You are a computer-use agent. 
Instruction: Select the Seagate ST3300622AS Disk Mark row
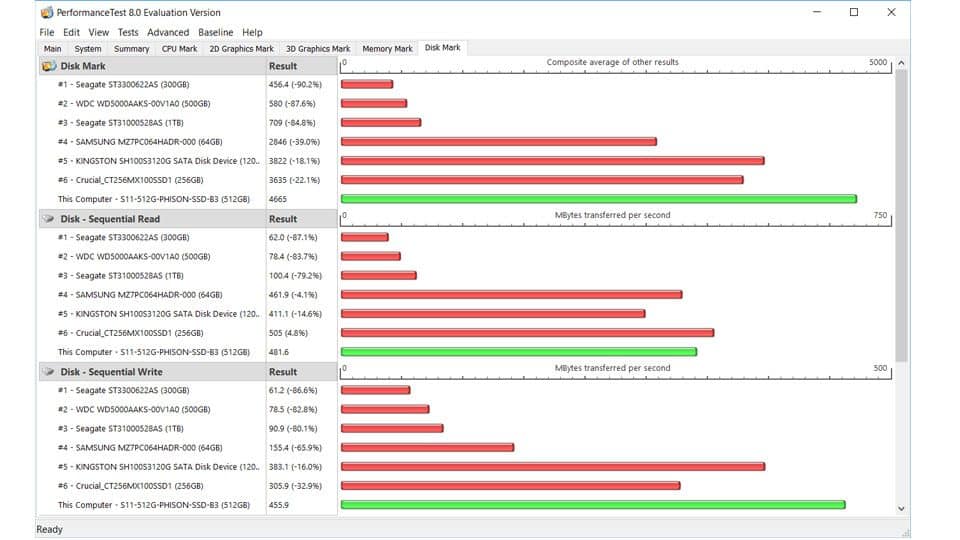150,85
